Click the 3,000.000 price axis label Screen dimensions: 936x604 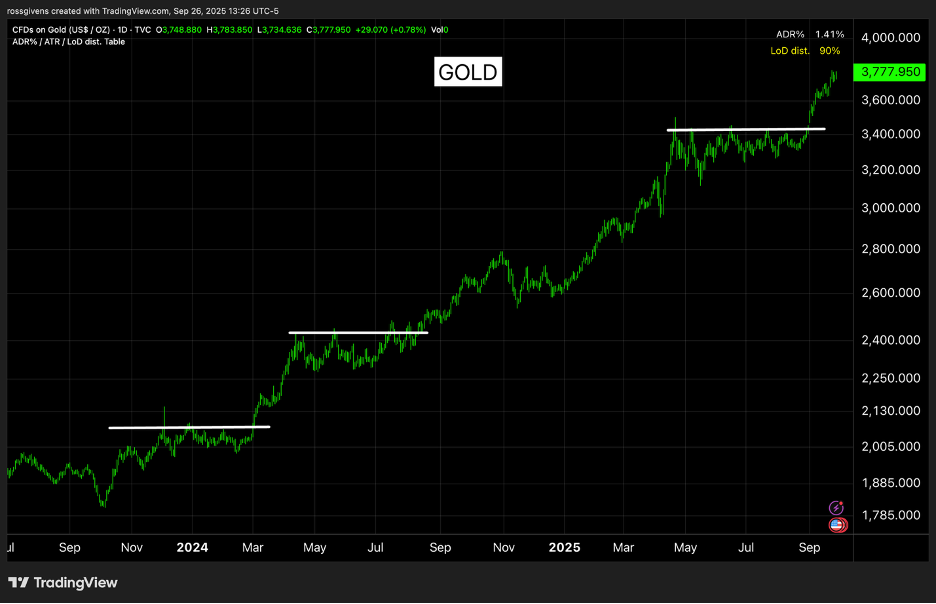click(x=890, y=208)
